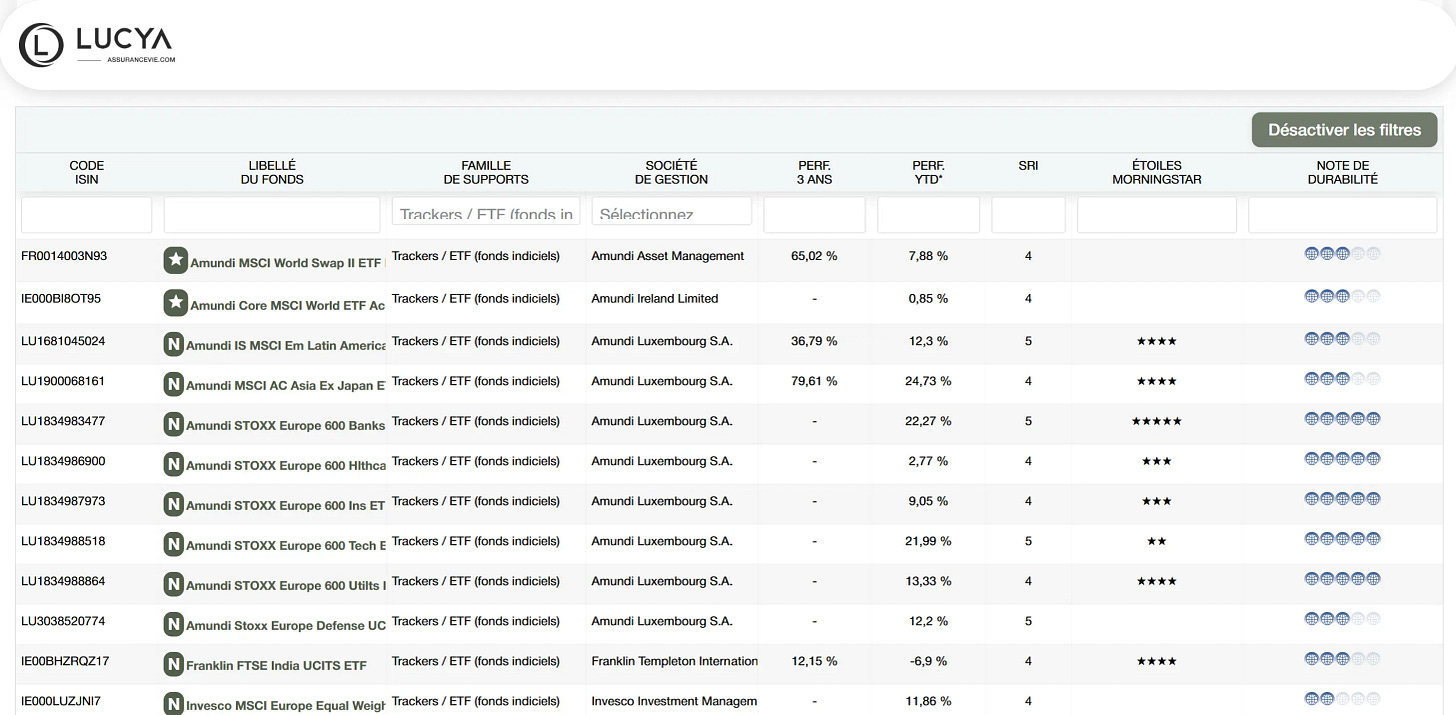This screenshot has height=715, width=1456.
Task: Sort by Code ISIN column header
Action: (x=87, y=172)
